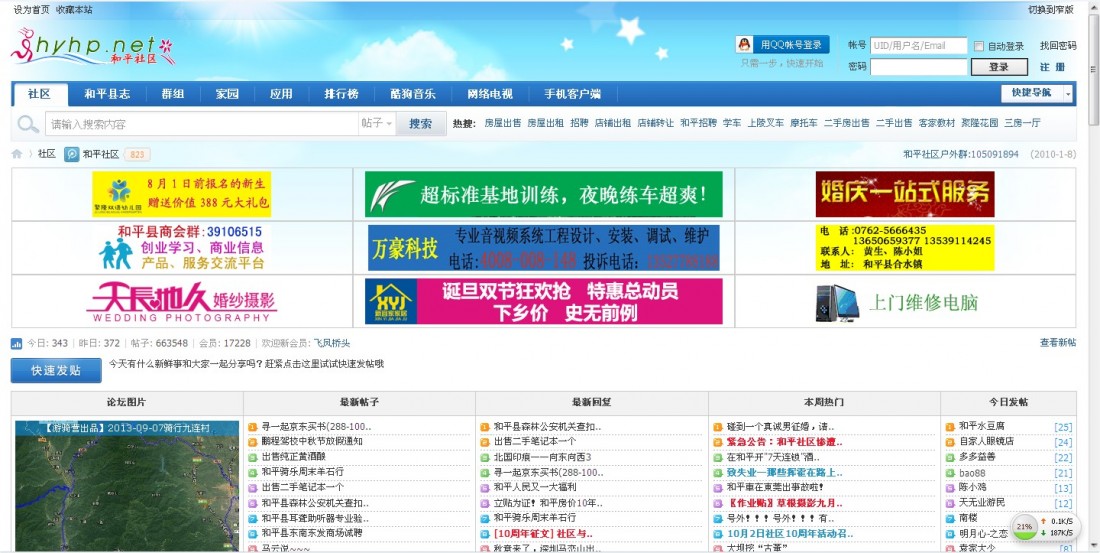
Task: Click the 登录 login button
Action: [999, 67]
